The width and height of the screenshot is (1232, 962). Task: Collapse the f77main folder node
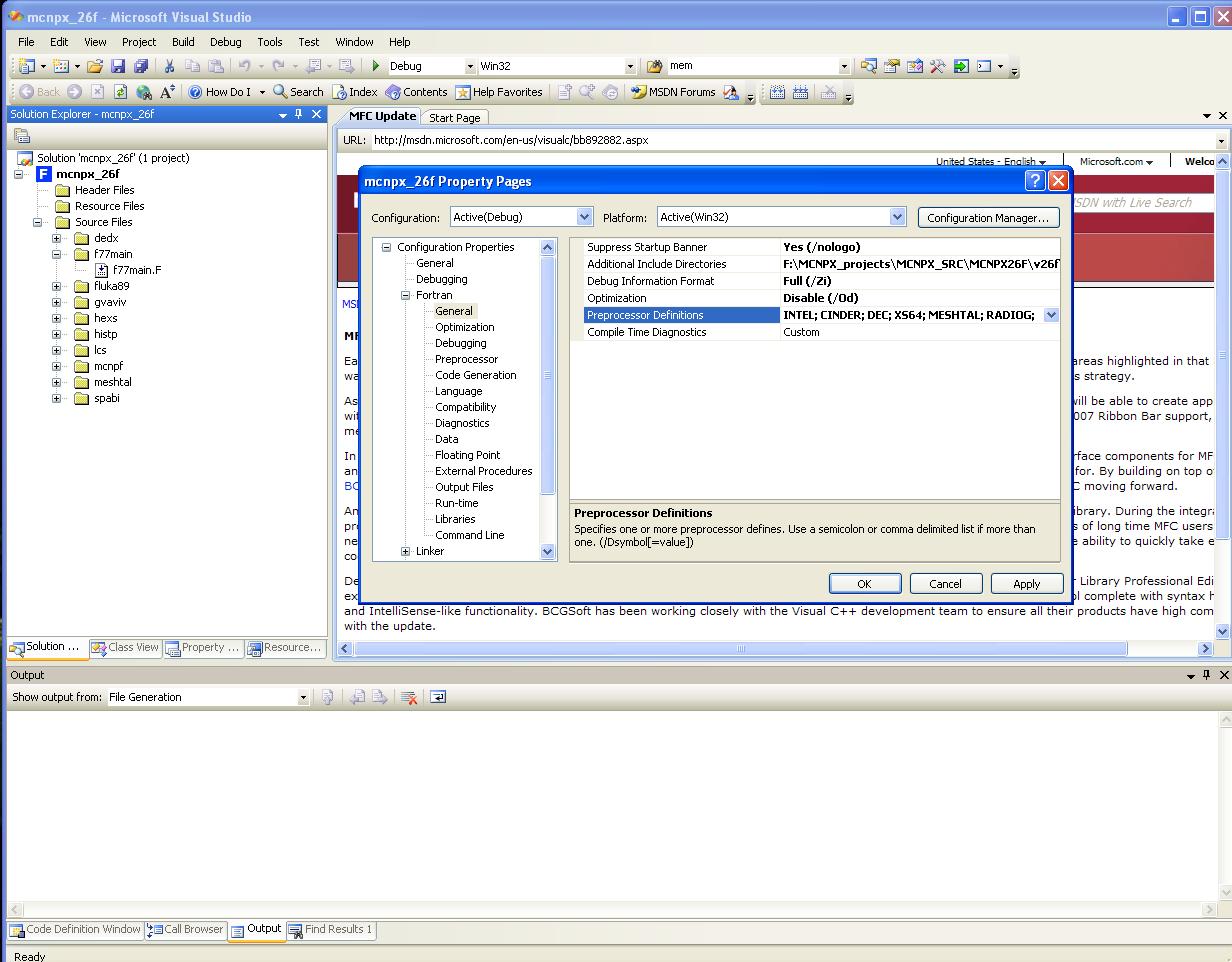click(57, 254)
